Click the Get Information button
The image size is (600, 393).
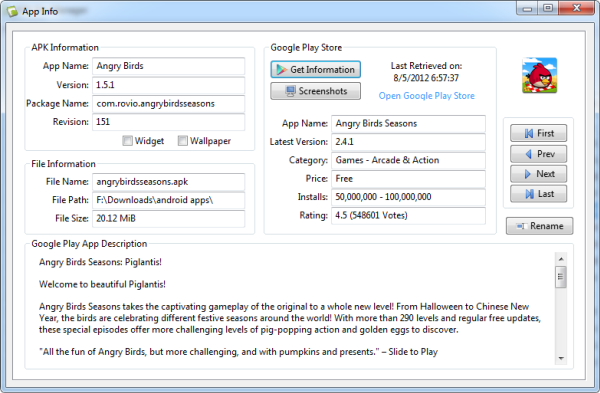click(x=315, y=70)
